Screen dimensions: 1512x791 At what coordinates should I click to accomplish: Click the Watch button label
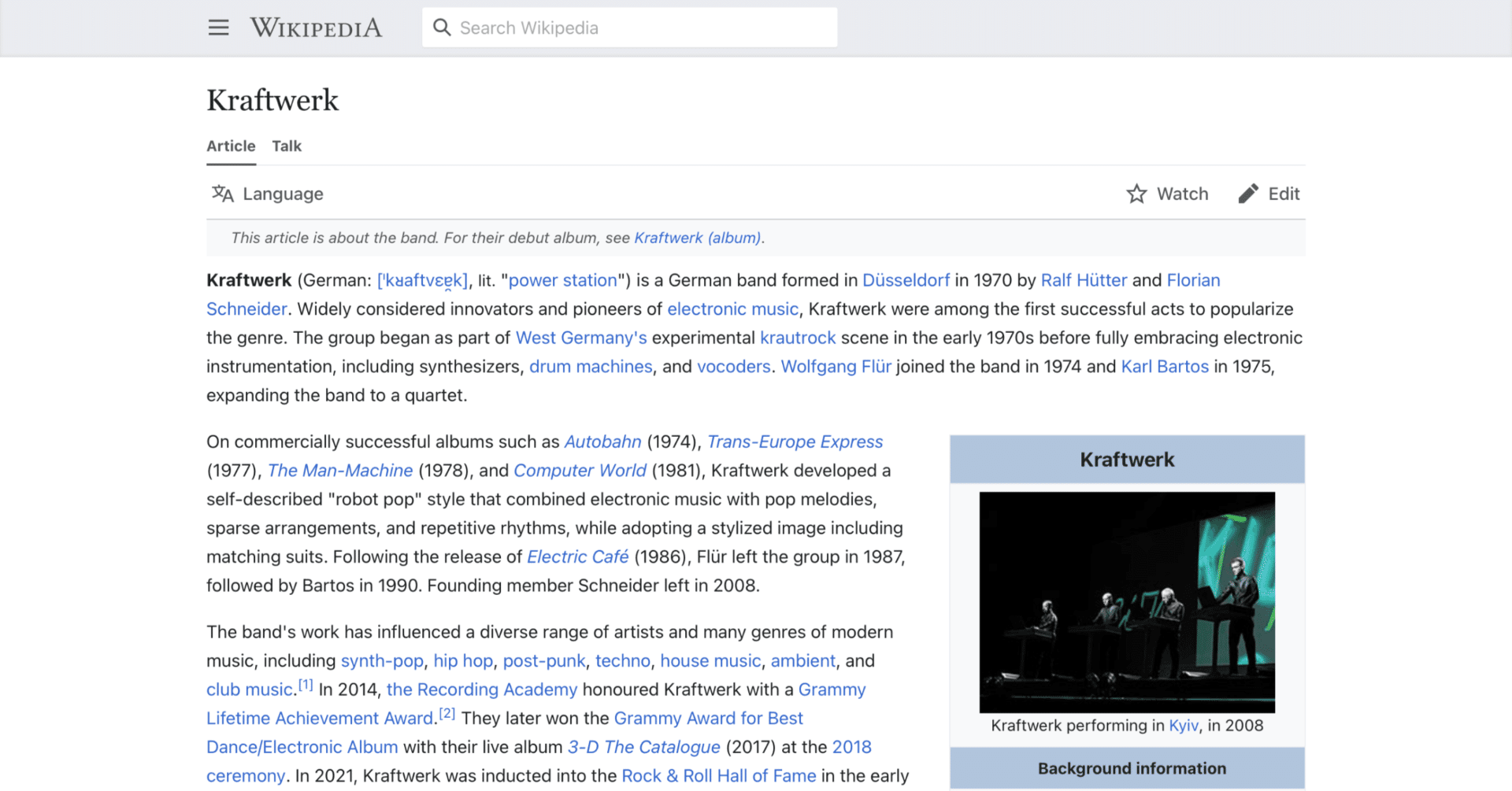click(x=1182, y=194)
